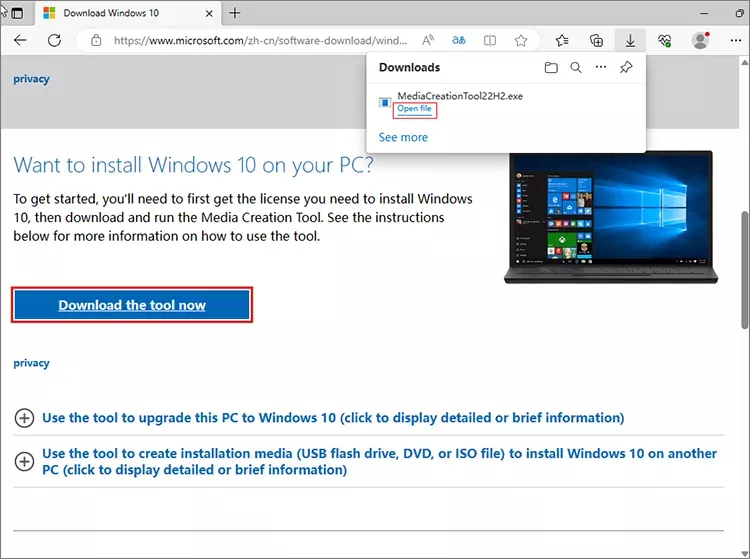Viewport: 750px width, 559px height.
Task: Reload the page with the refresh icon
Action: pos(55,40)
